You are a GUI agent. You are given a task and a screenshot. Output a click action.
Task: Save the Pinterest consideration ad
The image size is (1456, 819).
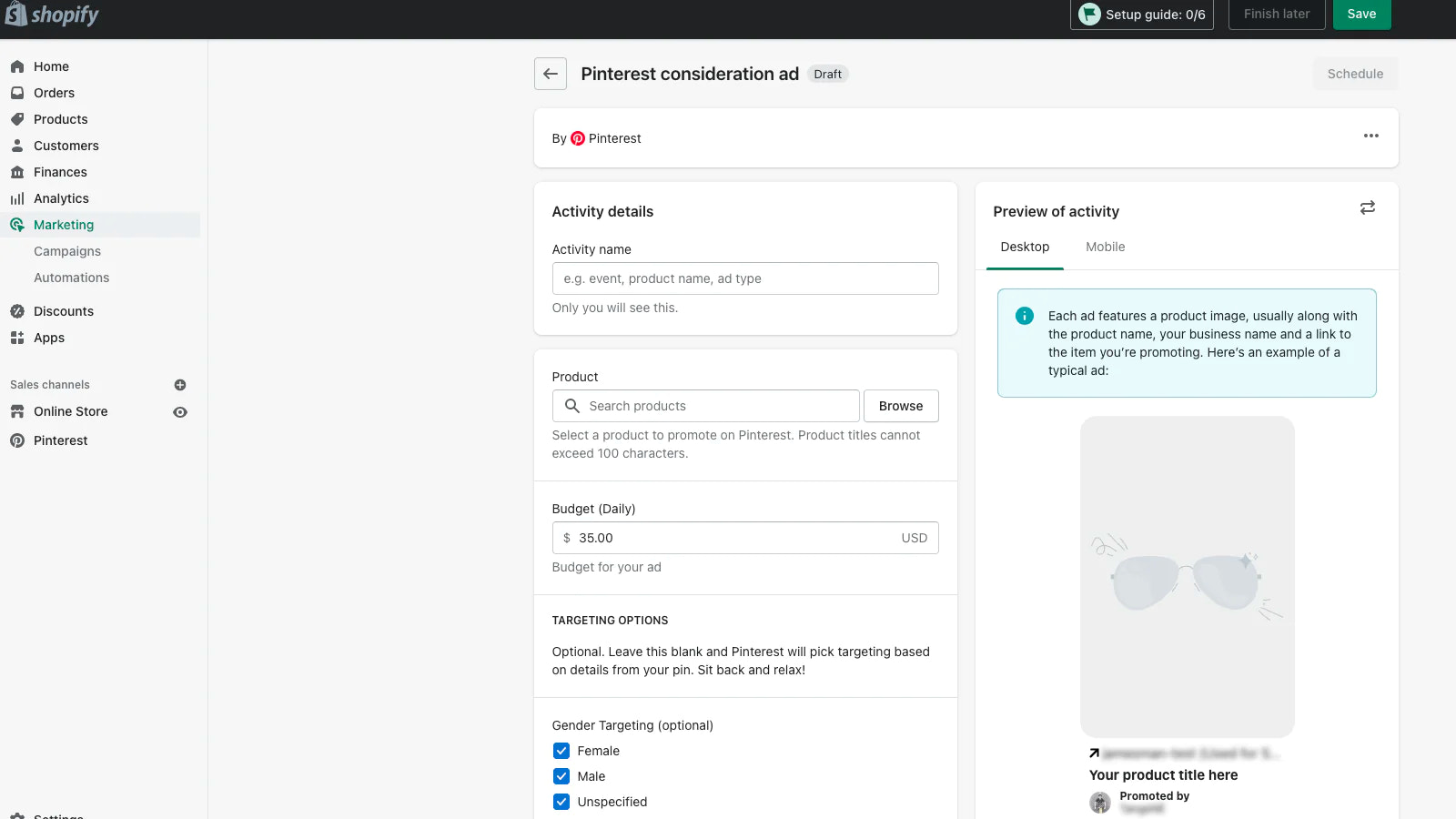(x=1361, y=14)
